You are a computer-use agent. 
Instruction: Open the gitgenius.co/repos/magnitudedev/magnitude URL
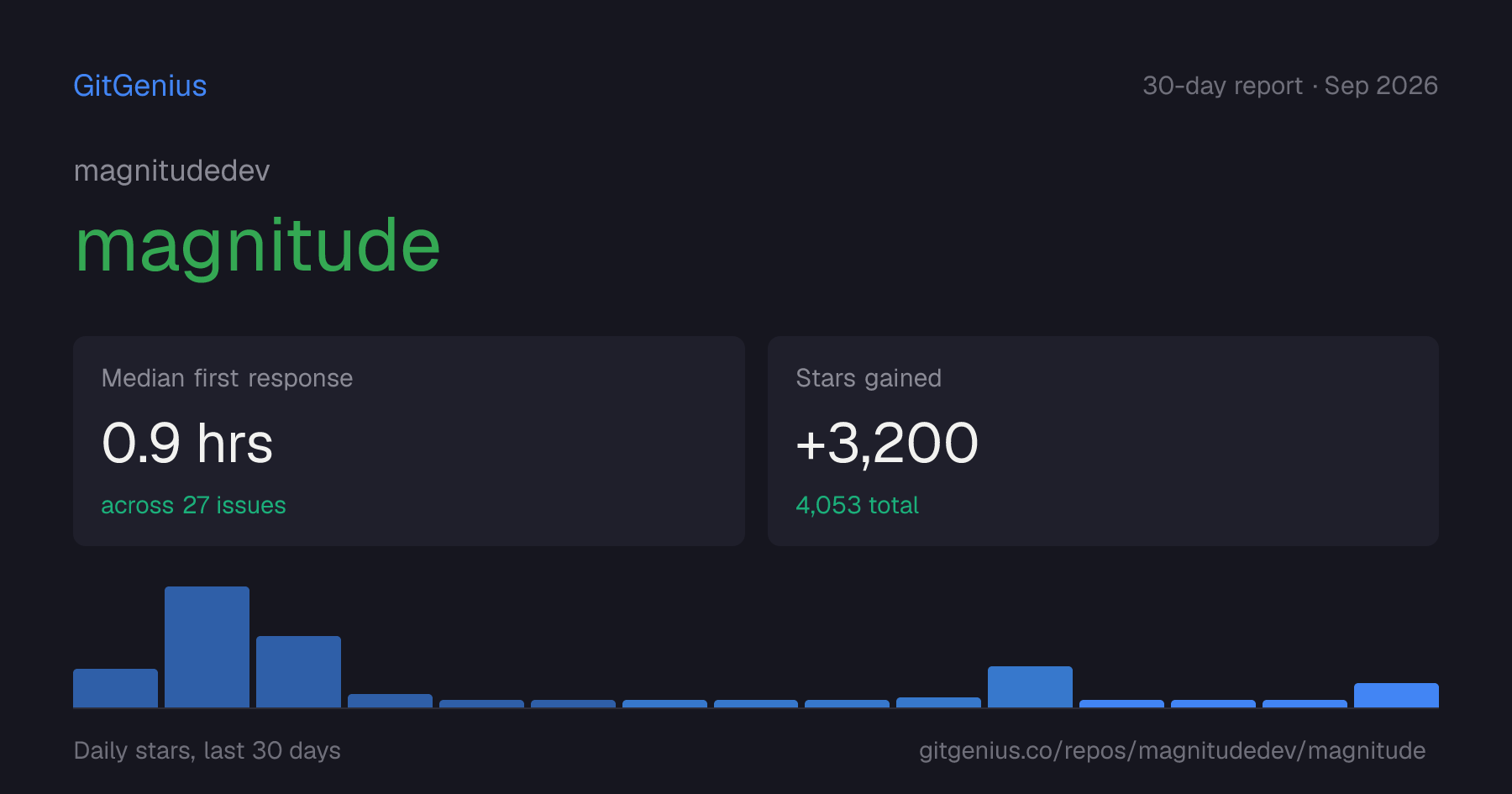tap(1172, 750)
